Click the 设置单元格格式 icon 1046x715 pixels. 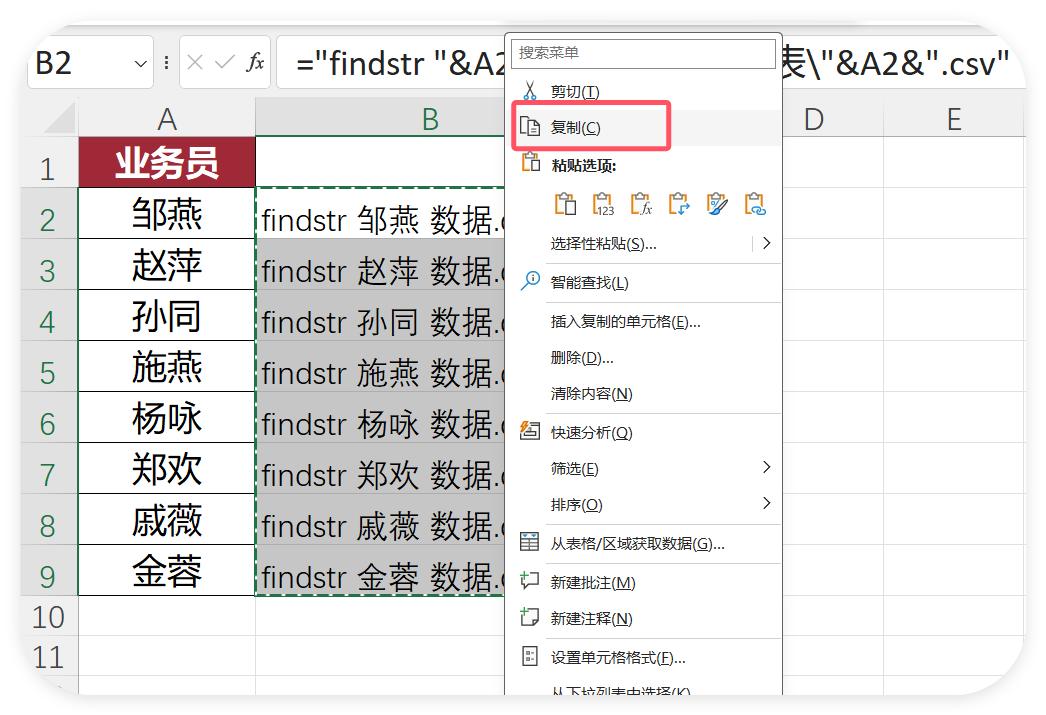(530, 656)
